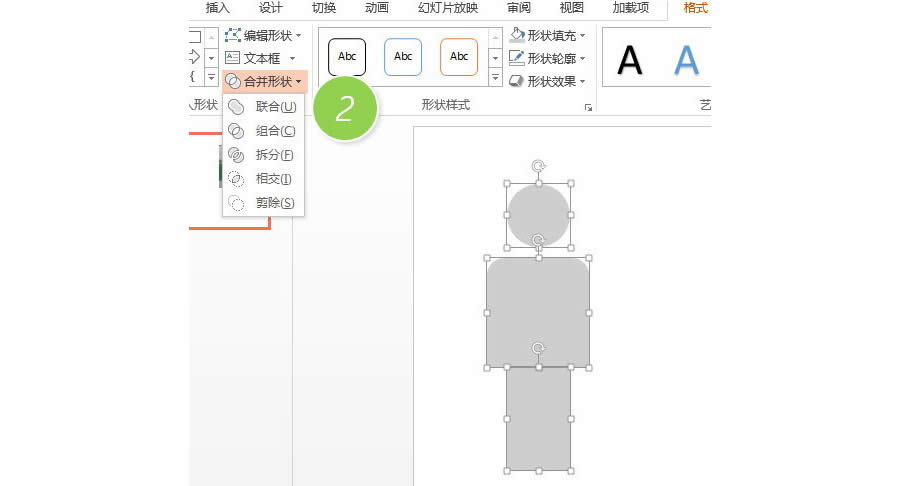
Task: Expand the insert shapes gallery
Action: click(211, 76)
